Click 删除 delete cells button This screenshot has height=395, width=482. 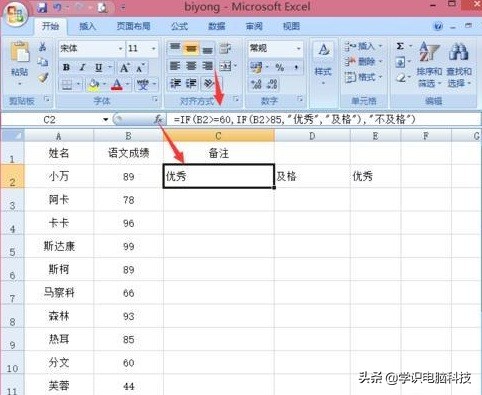click(363, 62)
